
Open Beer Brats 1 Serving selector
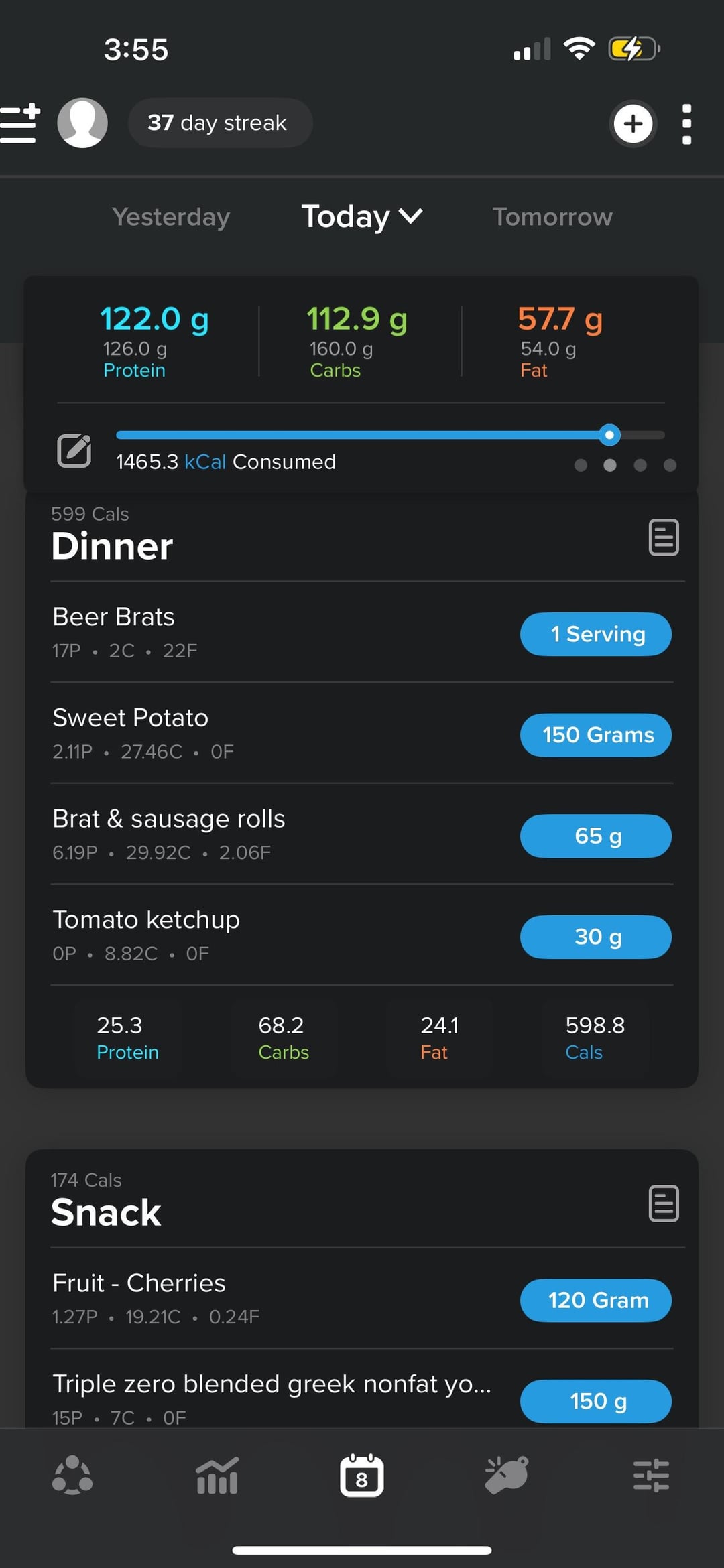595,634
